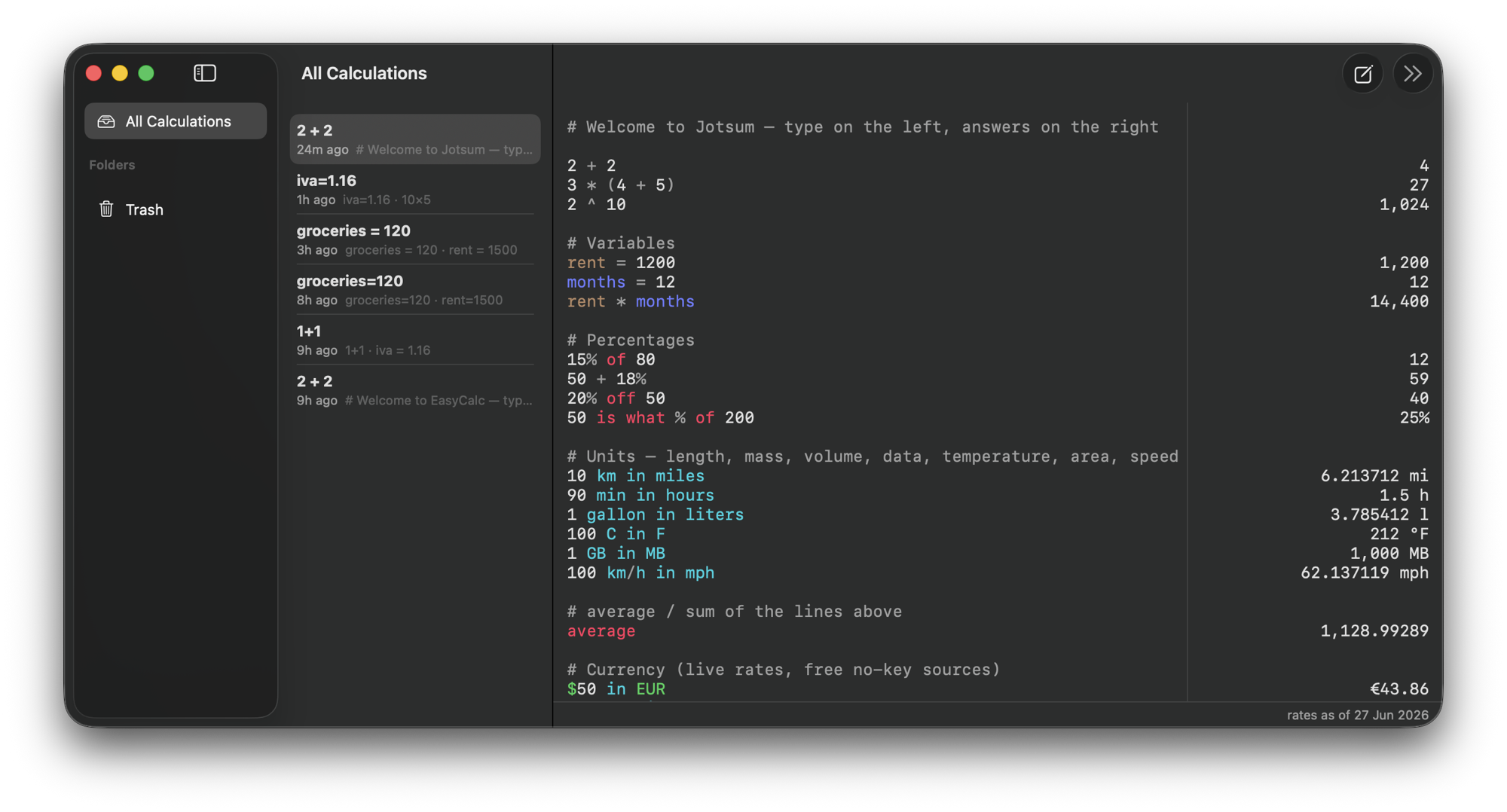Click the '# Variables' comment
Viewport: 1507px width, 812px height.
[x=621, y=243]
